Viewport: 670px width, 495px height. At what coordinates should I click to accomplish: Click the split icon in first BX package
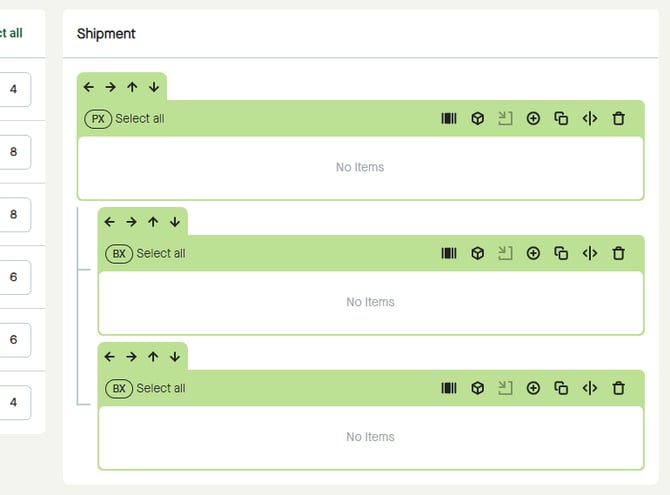click(589, 253)
